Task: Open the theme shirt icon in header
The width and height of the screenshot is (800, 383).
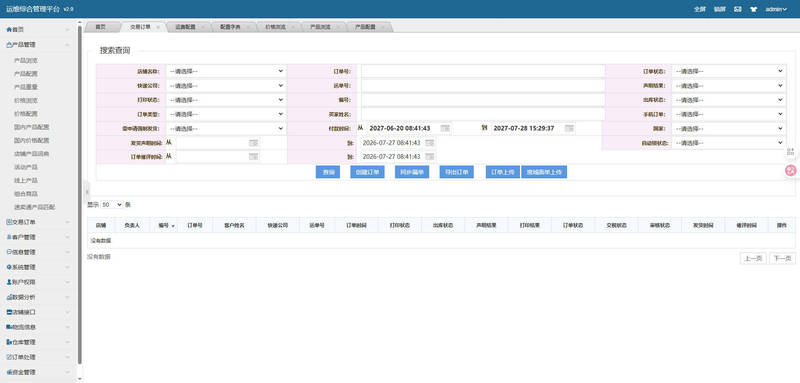Action: point(754,9)
